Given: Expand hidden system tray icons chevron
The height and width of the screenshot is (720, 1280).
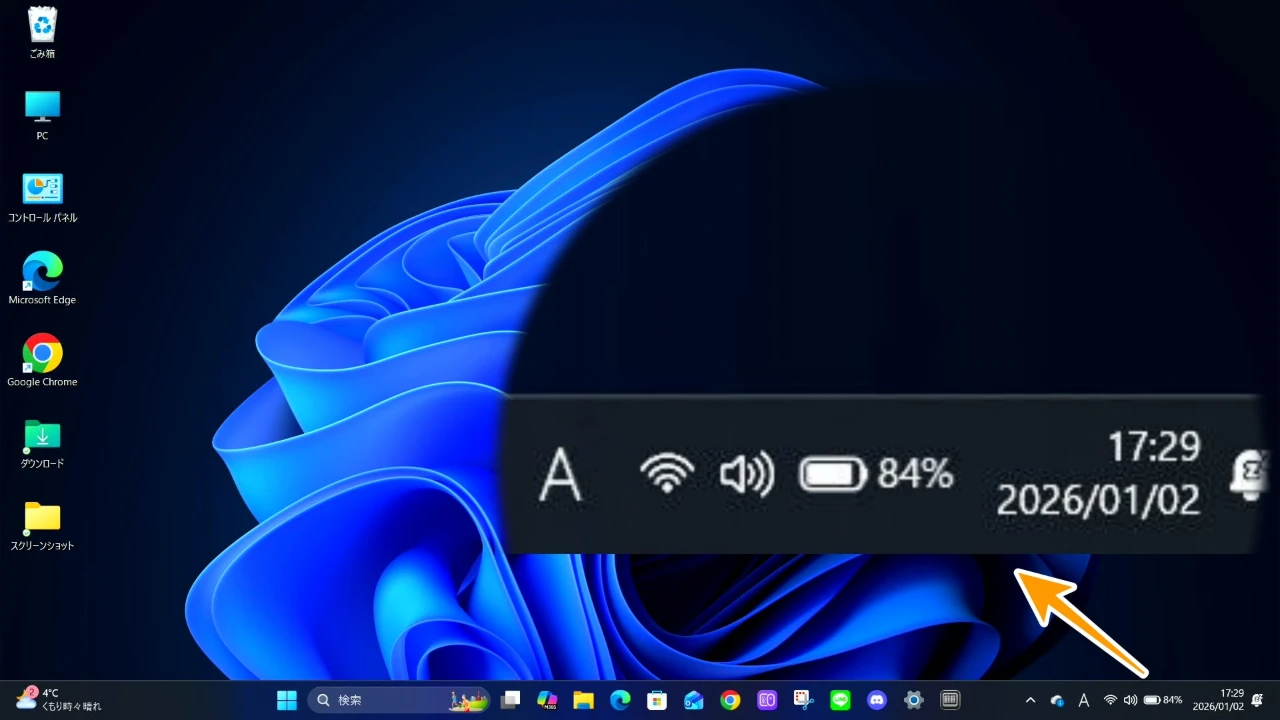Looking at the screenshot, I should pos(1031,700).
